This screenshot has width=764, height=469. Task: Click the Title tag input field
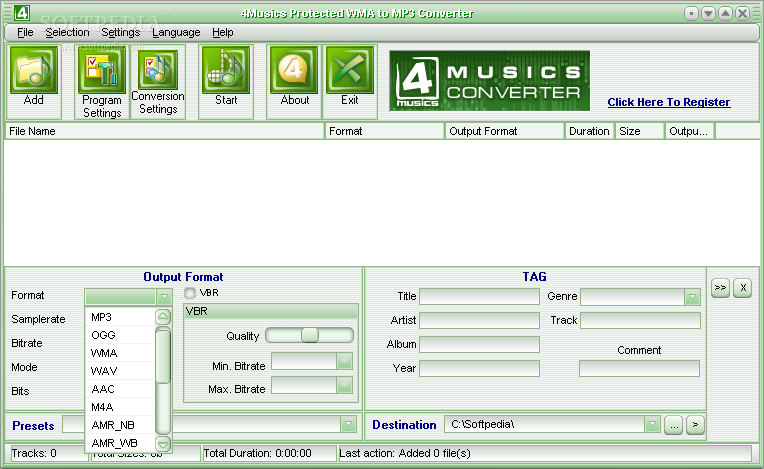coord(479,297)
